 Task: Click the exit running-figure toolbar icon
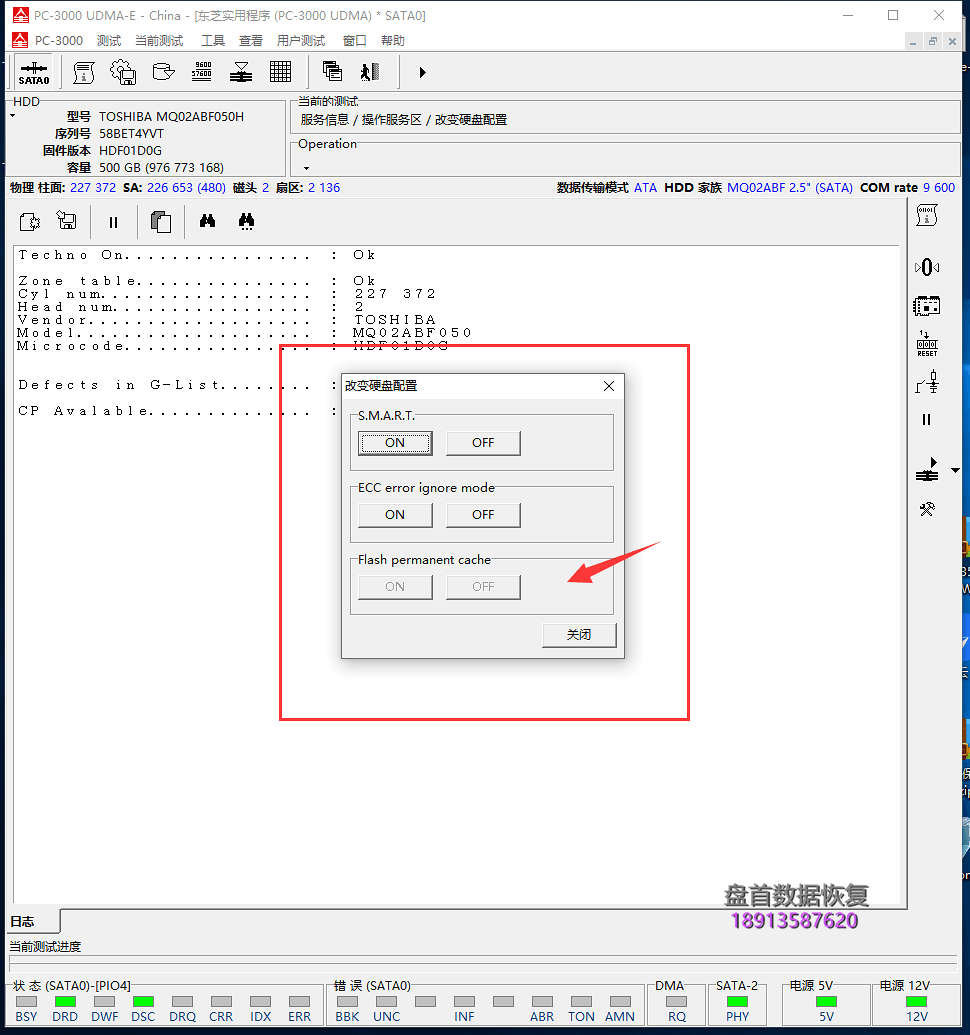pyautogui.click(x=370, y=71)
